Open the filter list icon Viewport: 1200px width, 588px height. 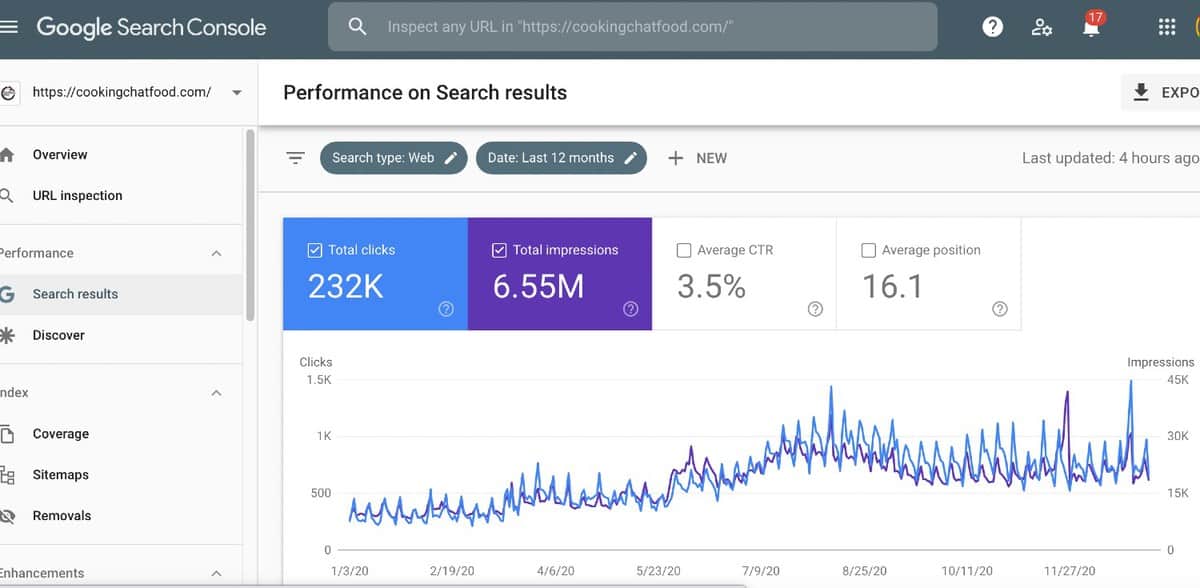[295, 158]
